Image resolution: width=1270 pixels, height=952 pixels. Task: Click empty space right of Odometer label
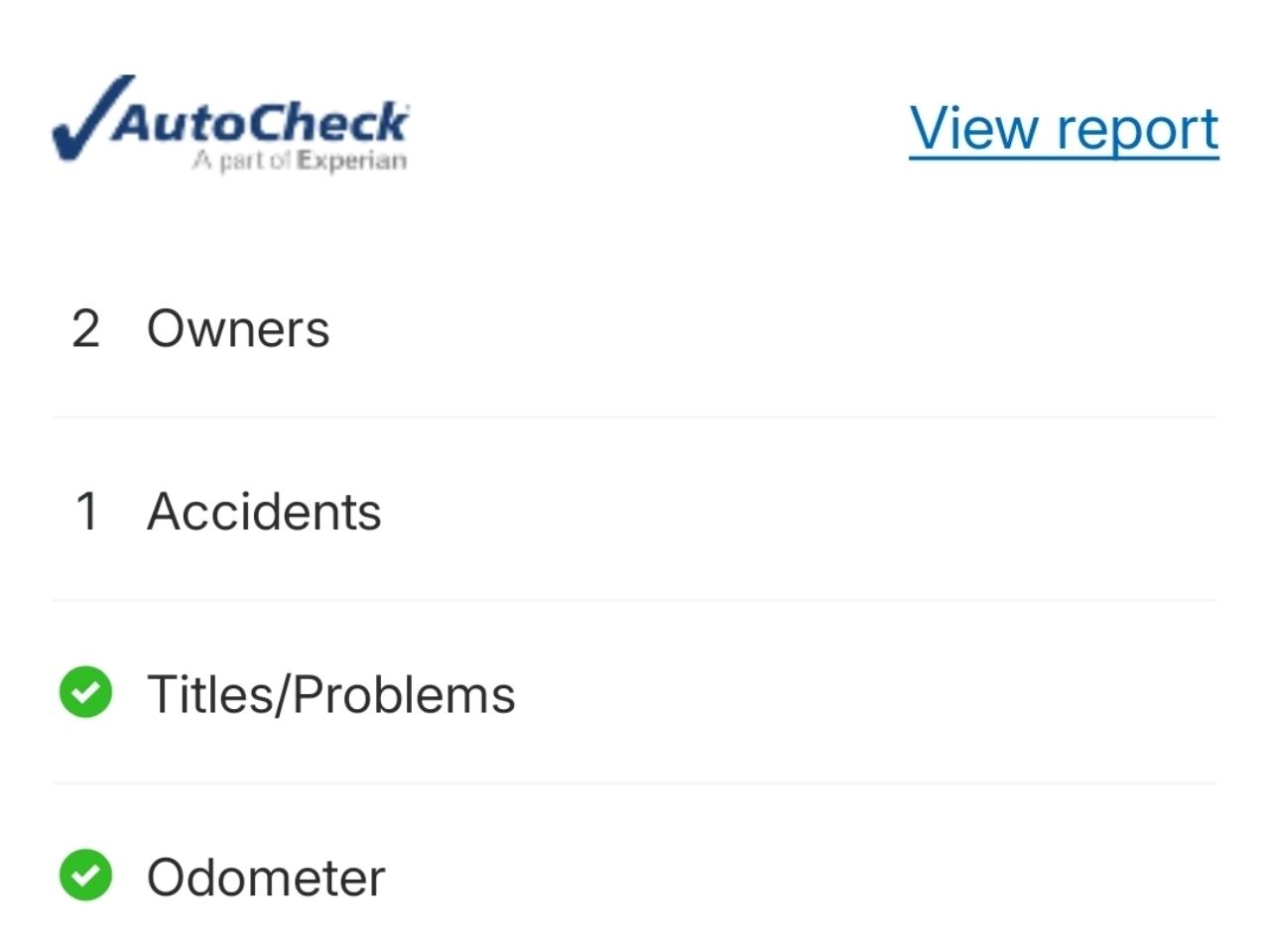pos(794,878)
